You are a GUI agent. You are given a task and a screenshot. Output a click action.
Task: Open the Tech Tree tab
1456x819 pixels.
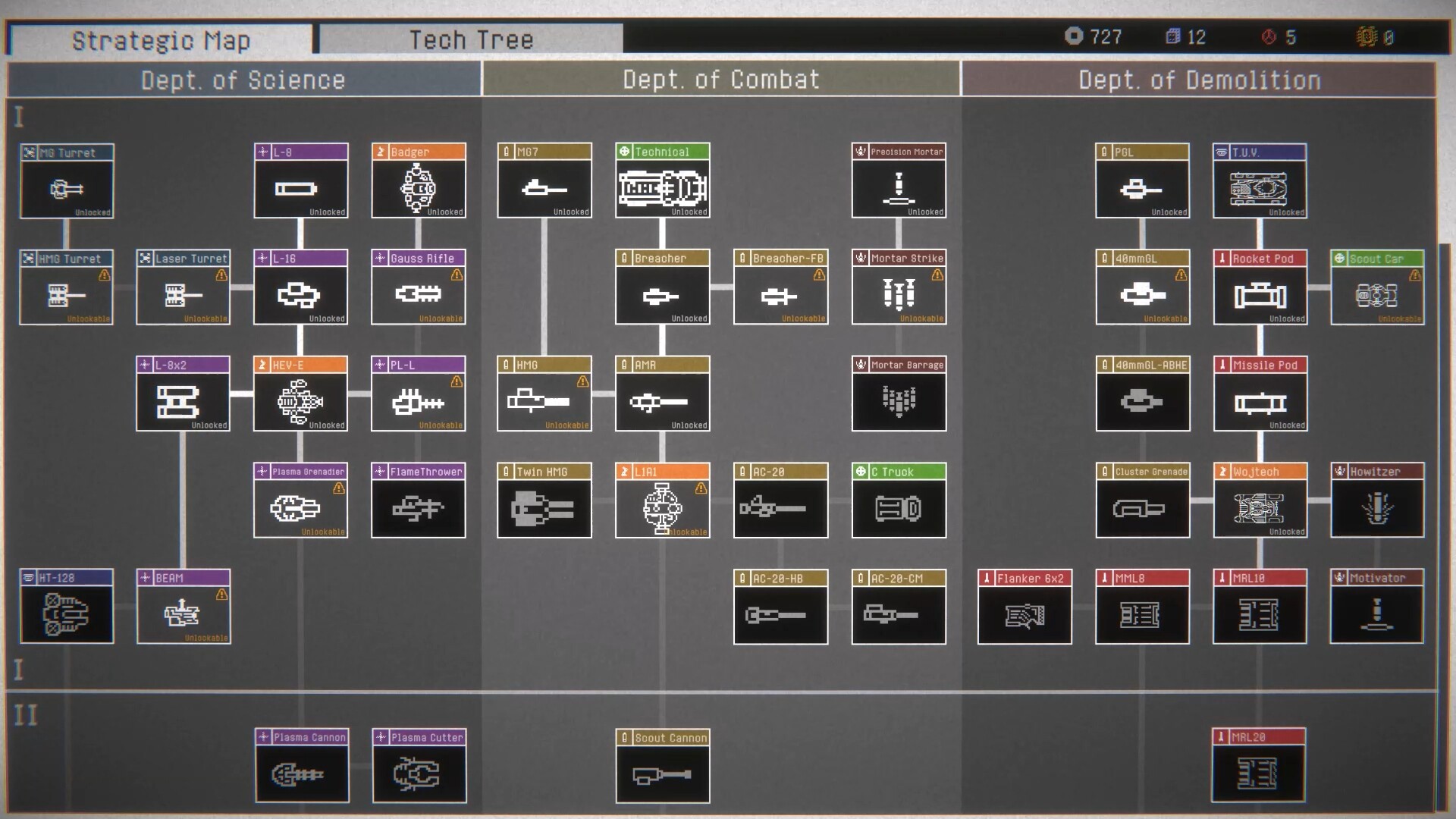coord(471,39)
